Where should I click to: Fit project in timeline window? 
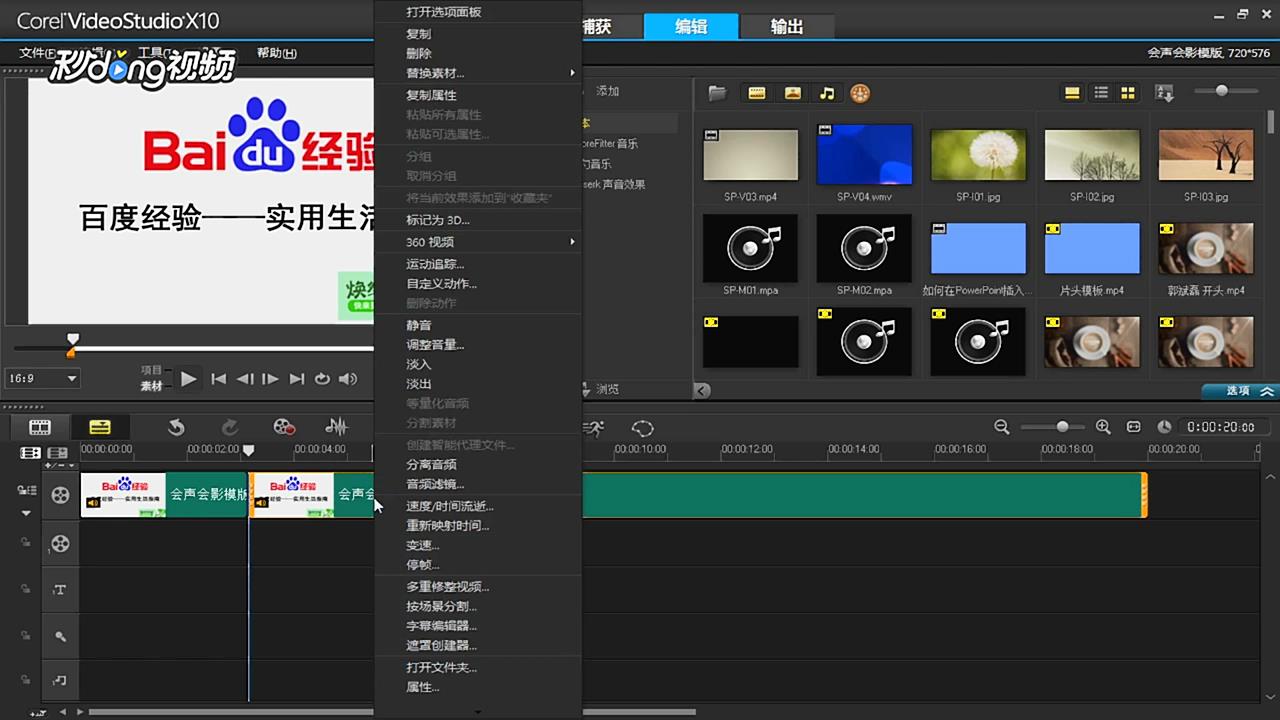1134,427
